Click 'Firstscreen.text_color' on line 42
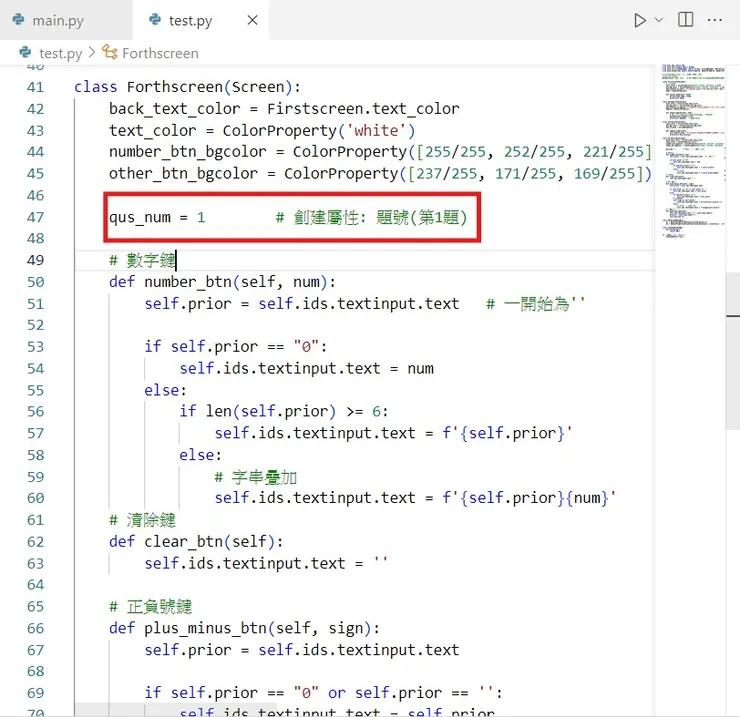This screenshot has width=740, height=717. pos(363,109)
